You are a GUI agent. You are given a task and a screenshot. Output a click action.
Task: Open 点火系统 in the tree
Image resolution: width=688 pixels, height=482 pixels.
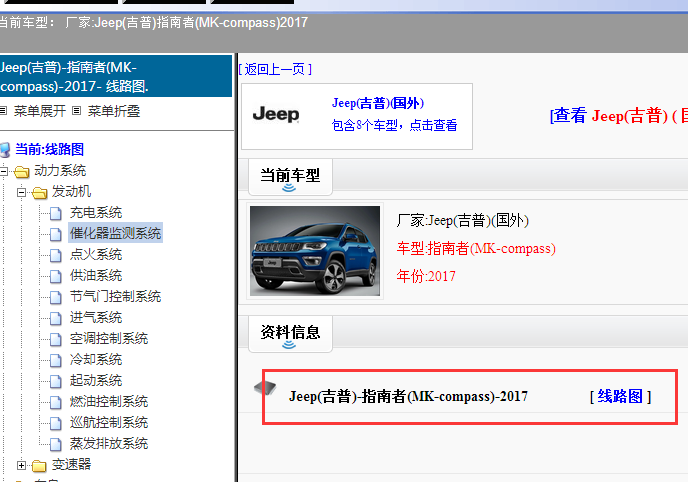click(x=96, y=254)
